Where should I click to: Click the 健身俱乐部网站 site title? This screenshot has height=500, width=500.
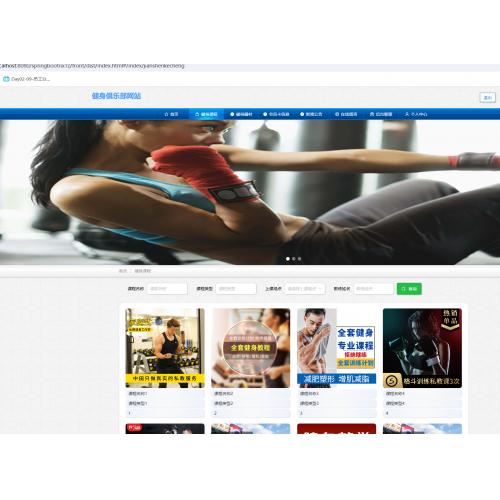[116, 96]
